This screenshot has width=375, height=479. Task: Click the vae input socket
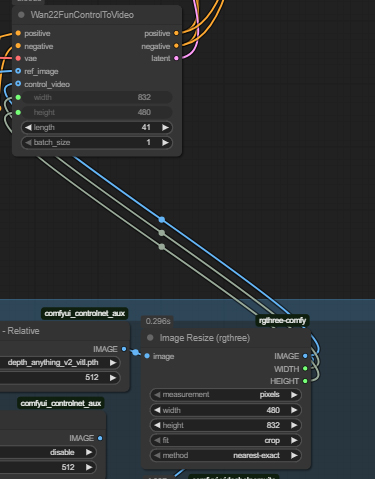tap(18, 58)
